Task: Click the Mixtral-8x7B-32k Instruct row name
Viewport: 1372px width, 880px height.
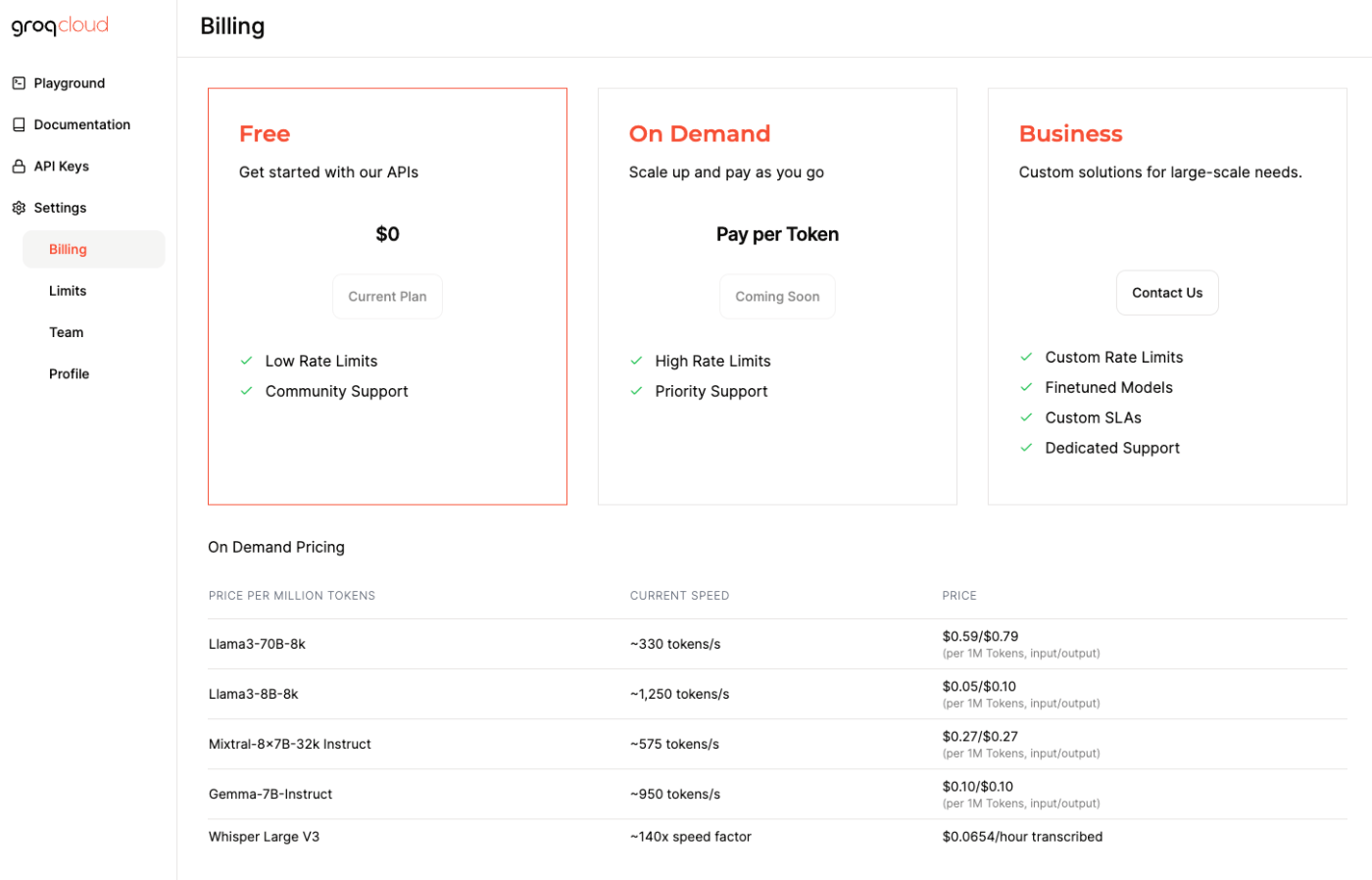Action: [290, 744]
